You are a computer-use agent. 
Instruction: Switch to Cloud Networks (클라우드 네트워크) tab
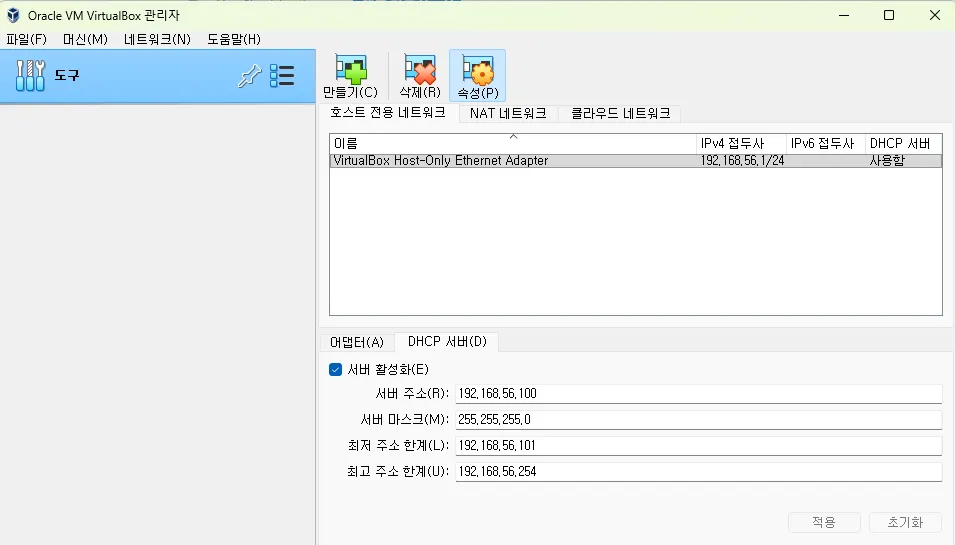620,113
